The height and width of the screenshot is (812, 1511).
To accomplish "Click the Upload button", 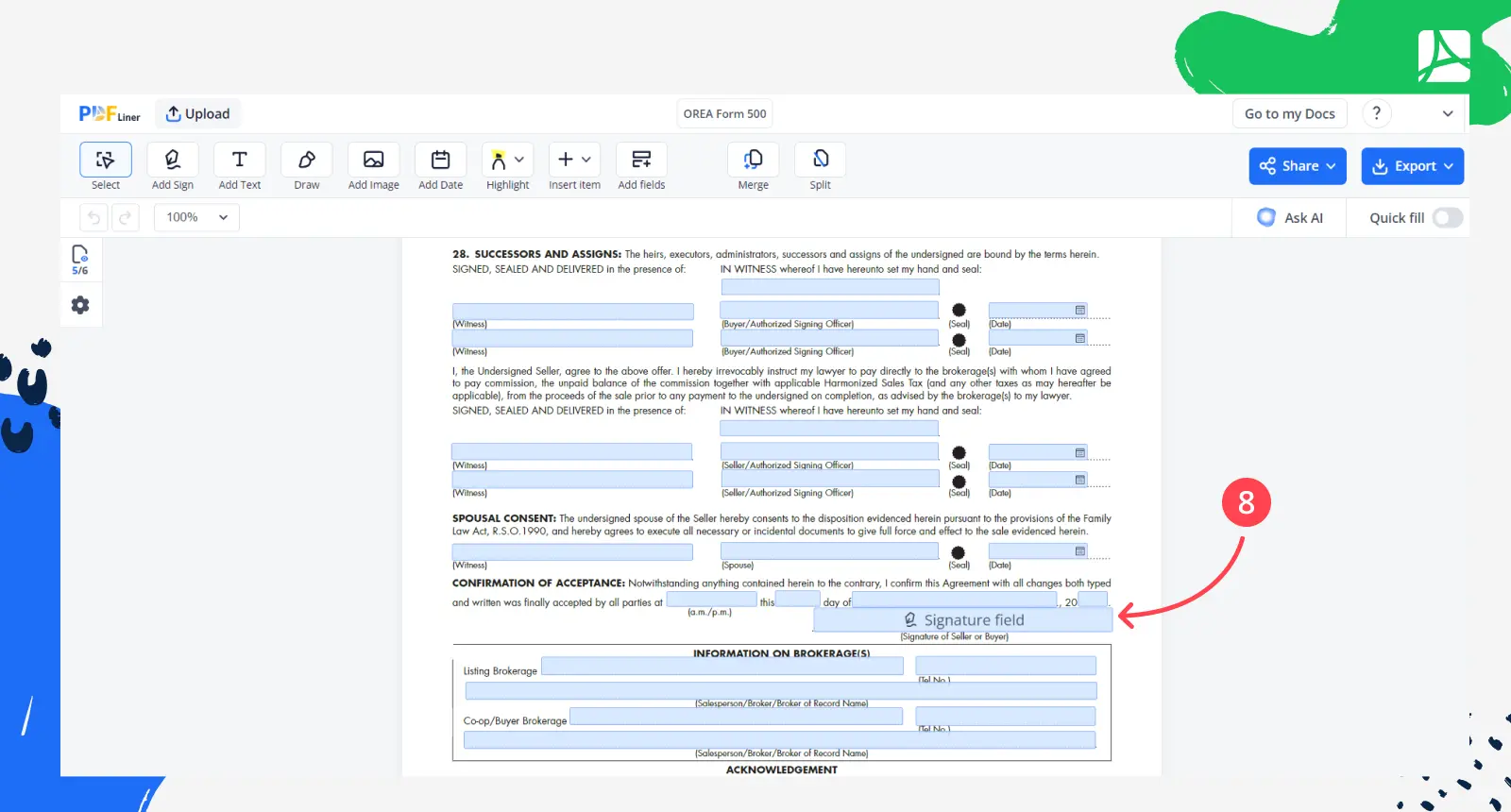I will 198,113.
